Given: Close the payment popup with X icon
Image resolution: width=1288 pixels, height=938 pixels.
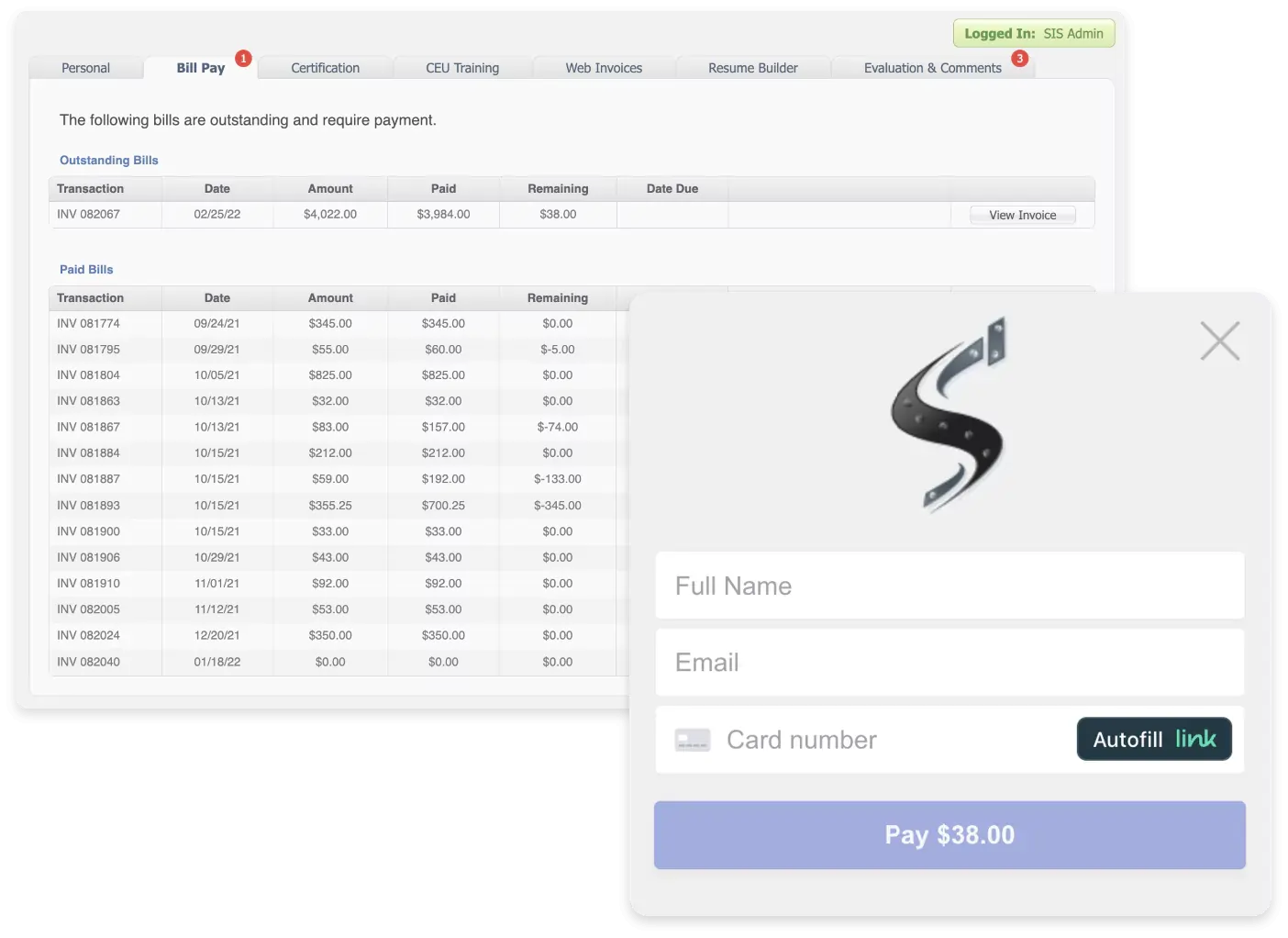Looking at the screenshot, I should coord(1219,341).
